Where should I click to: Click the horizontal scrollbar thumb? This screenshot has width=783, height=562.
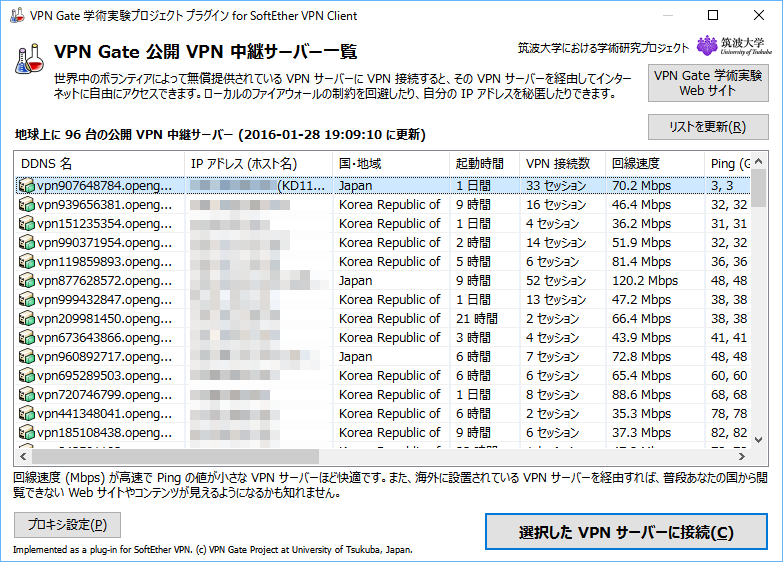point(175,456)
